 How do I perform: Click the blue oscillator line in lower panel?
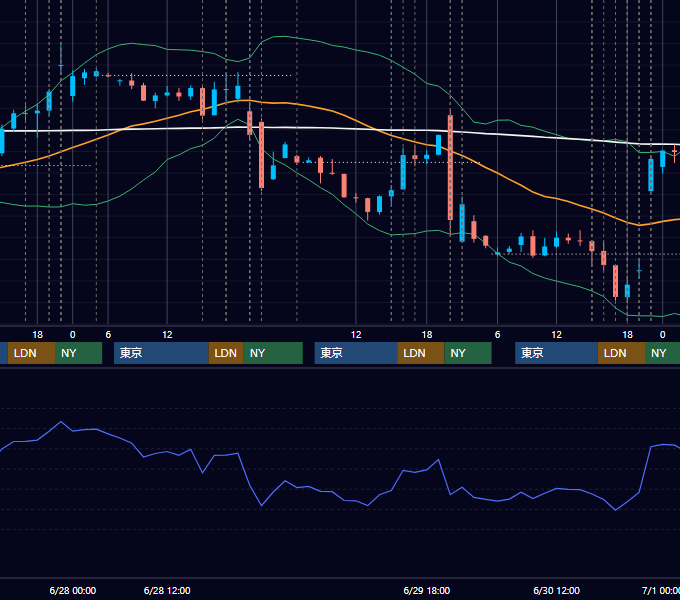tap(356, 501)
